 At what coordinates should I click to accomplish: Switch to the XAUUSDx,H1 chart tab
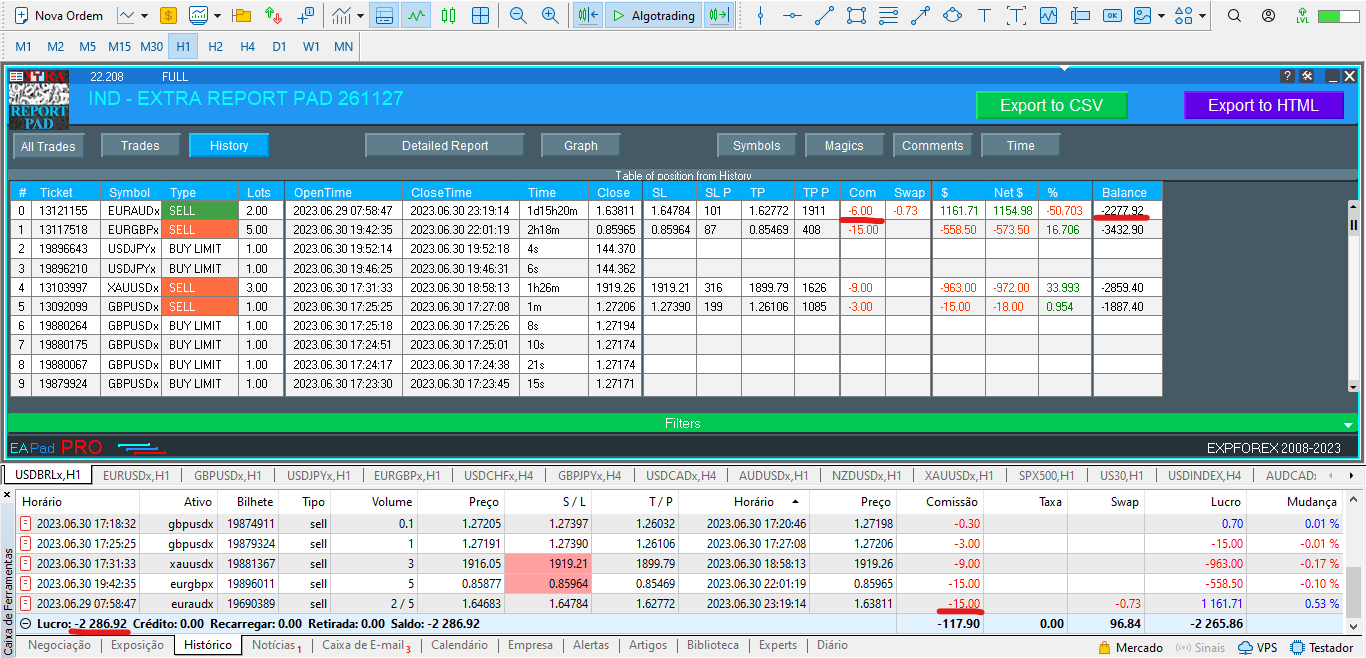[959, 475]
